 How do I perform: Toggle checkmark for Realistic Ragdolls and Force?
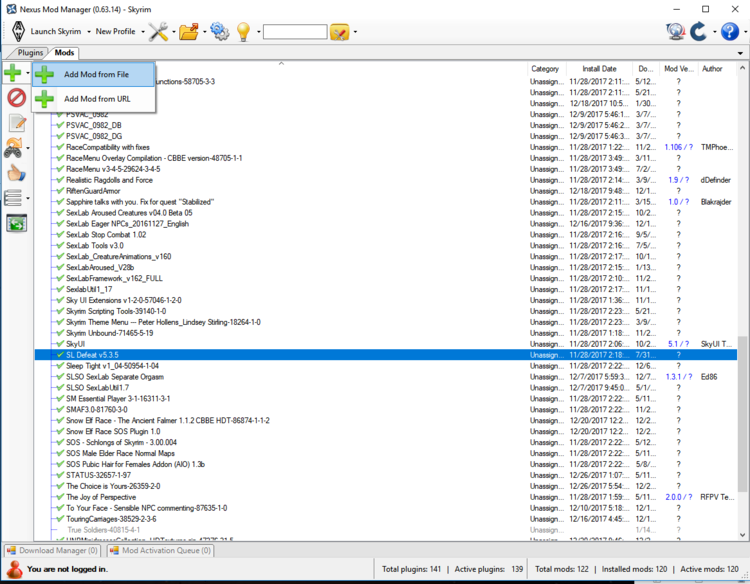pyautogui.click(x=60, y=180)
